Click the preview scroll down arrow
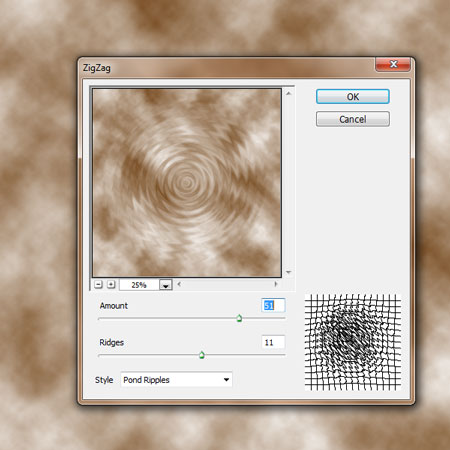This screenshot has height=450, width=450. [x=289, y=272]
